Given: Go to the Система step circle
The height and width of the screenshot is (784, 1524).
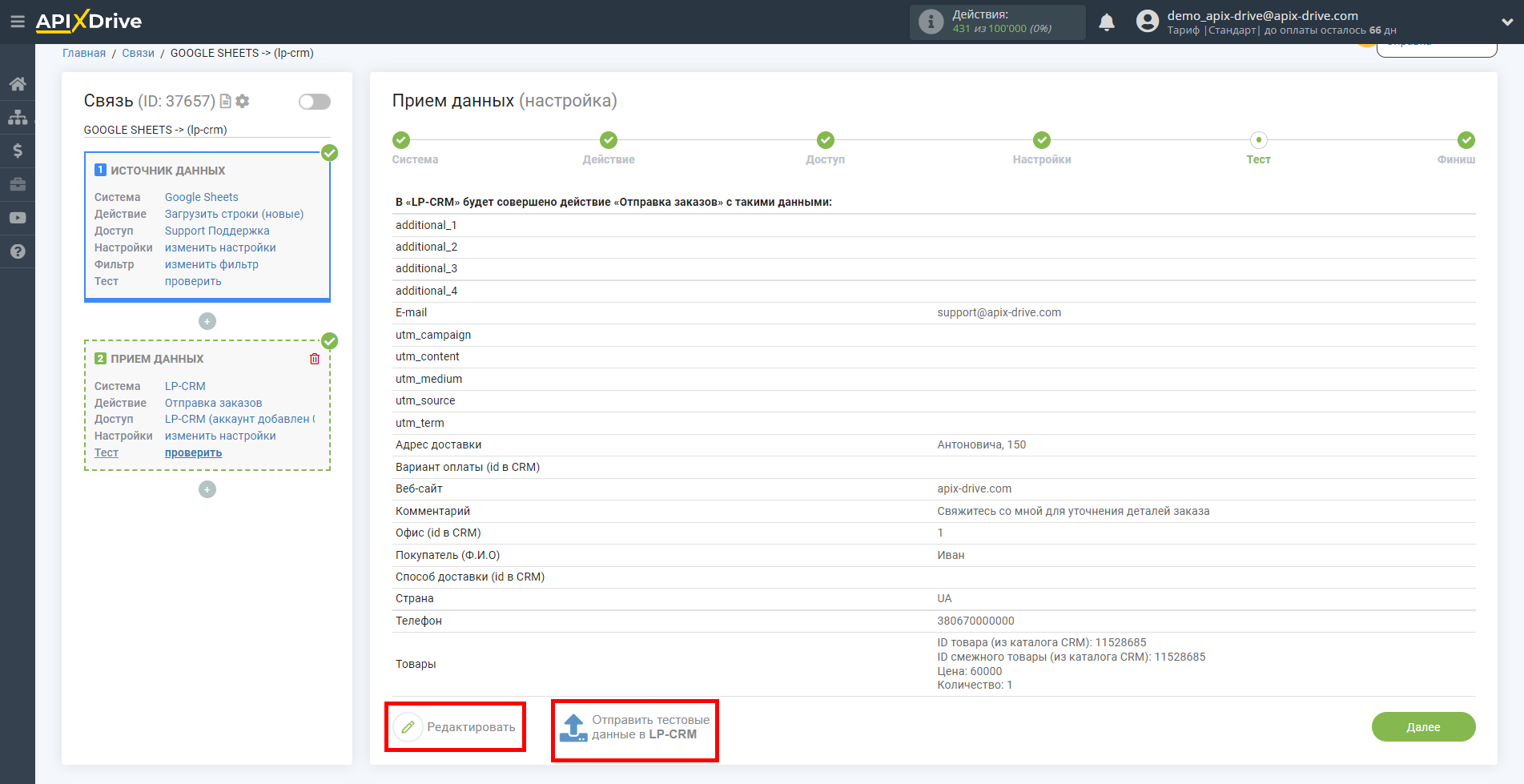Looking at the screenshot, I should [x=401, y=140].
